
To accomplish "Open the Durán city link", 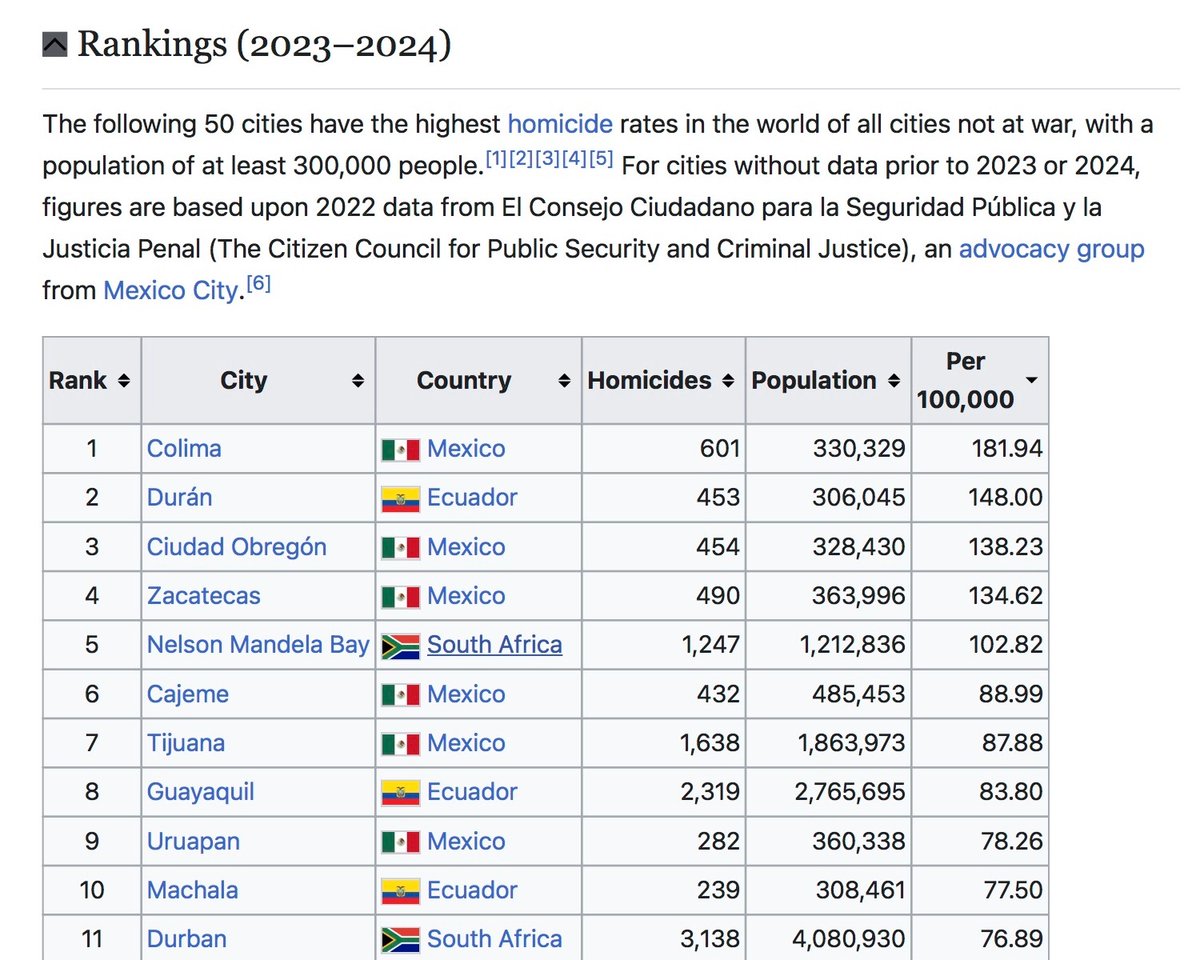I will click(179, 498).
